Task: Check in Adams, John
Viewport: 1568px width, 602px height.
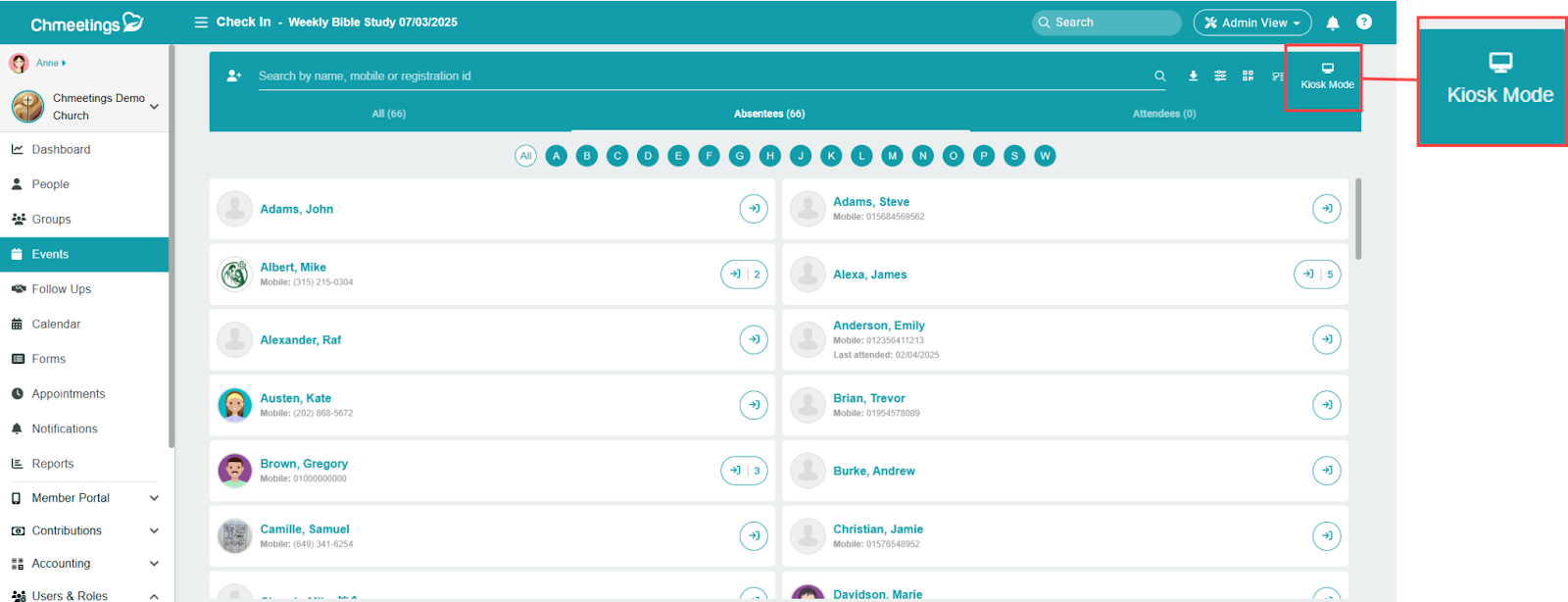Action: coord(754,209)
